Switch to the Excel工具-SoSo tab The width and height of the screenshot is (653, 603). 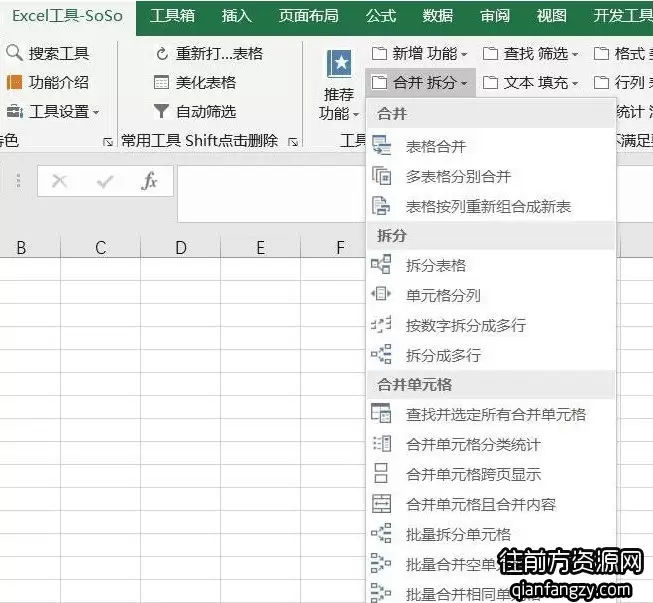pyautogui.click(x=67, y=16)
